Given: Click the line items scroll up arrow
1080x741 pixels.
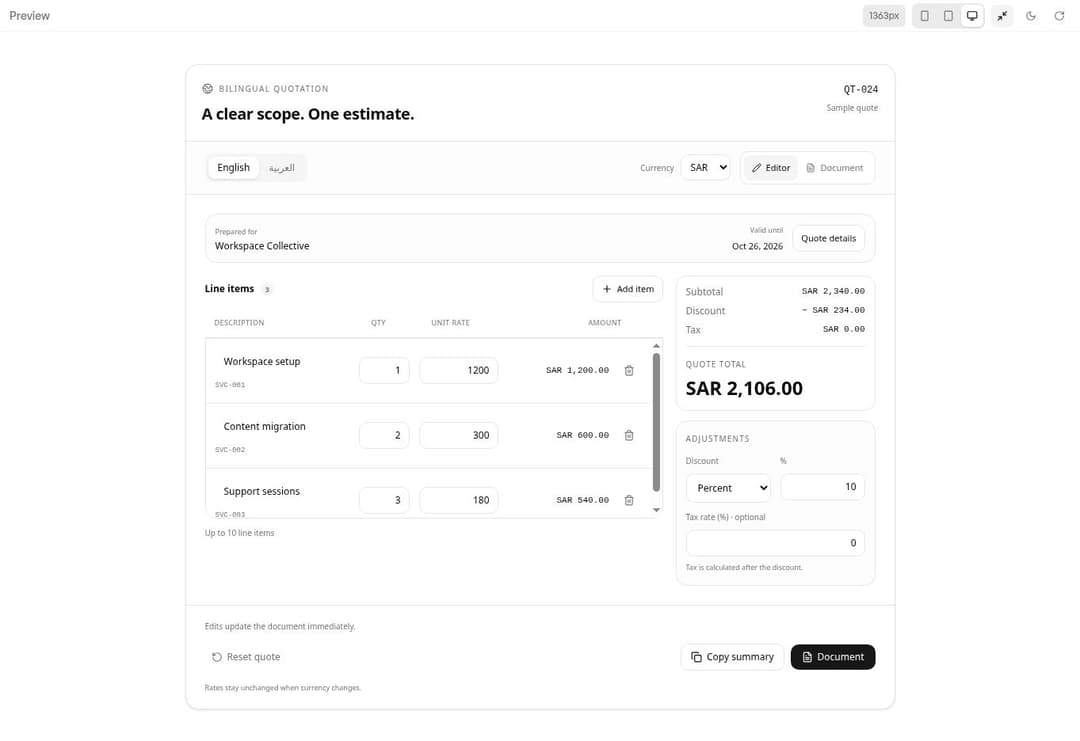Looking at the screenshot, I should click(656, 346).
